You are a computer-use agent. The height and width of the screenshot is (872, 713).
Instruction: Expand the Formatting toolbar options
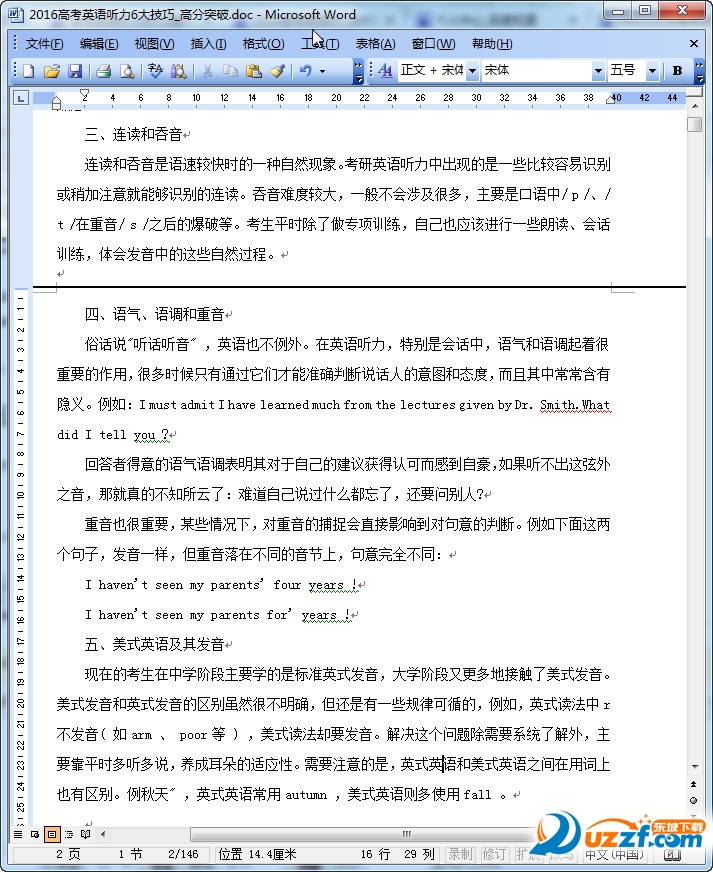point(700,71)
